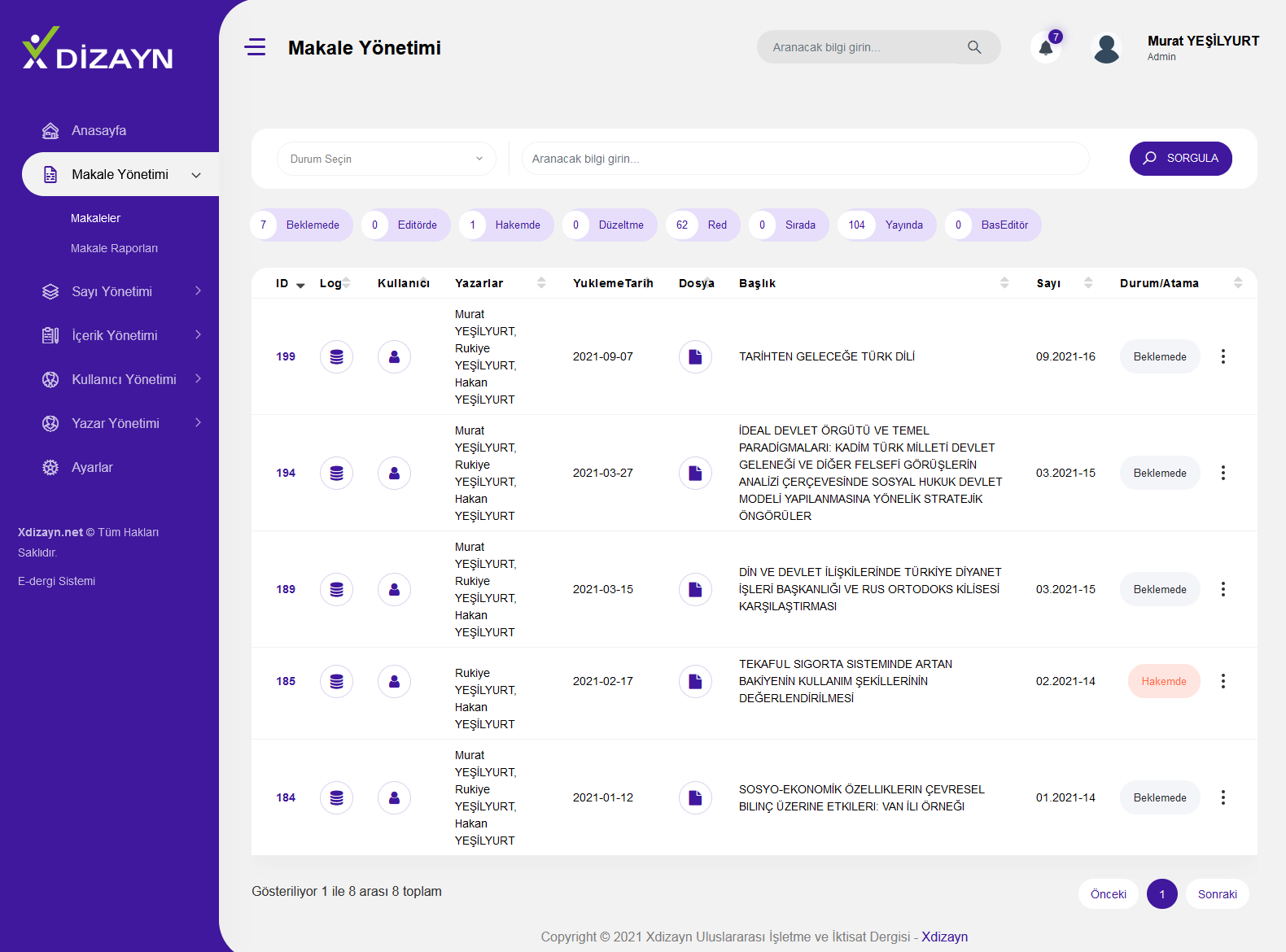The image size is (1286, 952).
Task: Click the XDizayn logo
Action: (98, 48)
